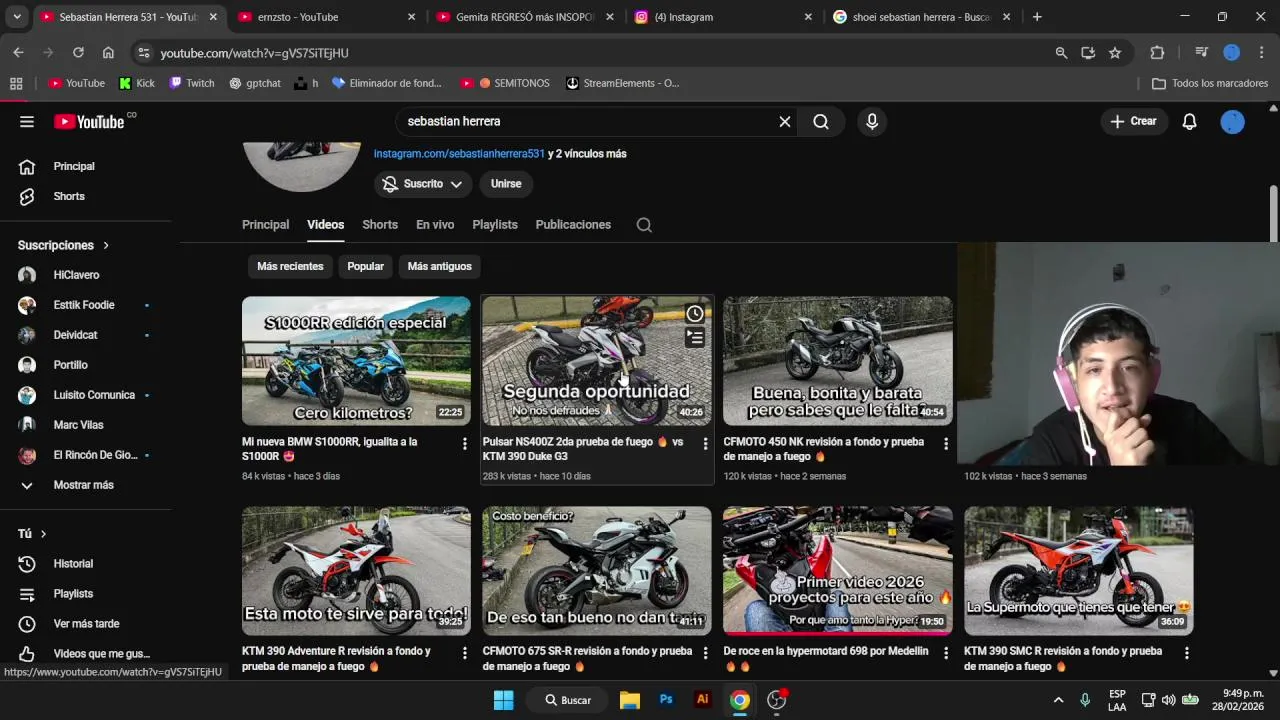Open Windows Start menu
The height and width of the screenshot is (720, 1280).
pos(503,700)
